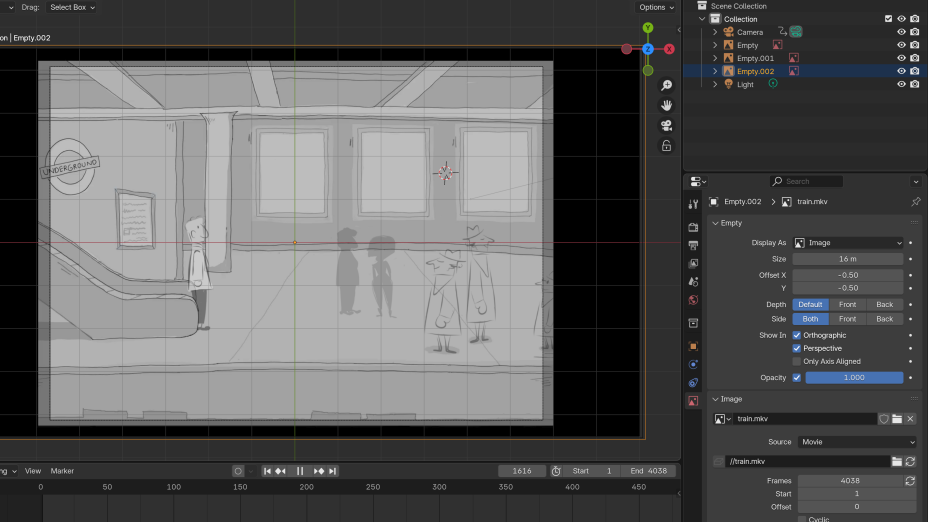This screenshot has height=522, width=928.
Task: Click the fake user shield icon
Action: tap(884, 419)
